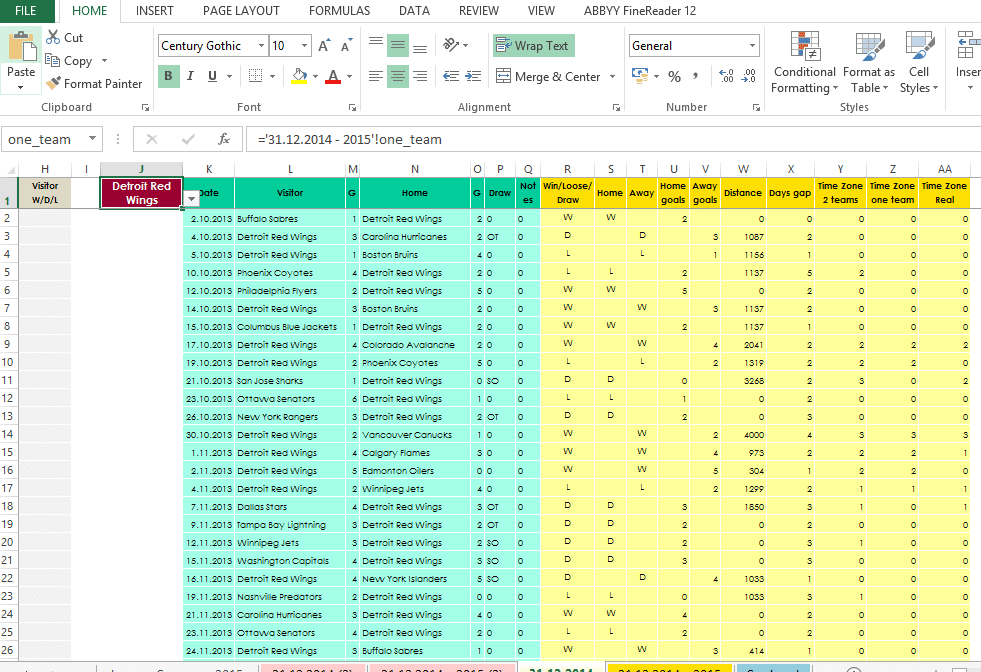Toggle middle vertical alignment

(398, 45)
